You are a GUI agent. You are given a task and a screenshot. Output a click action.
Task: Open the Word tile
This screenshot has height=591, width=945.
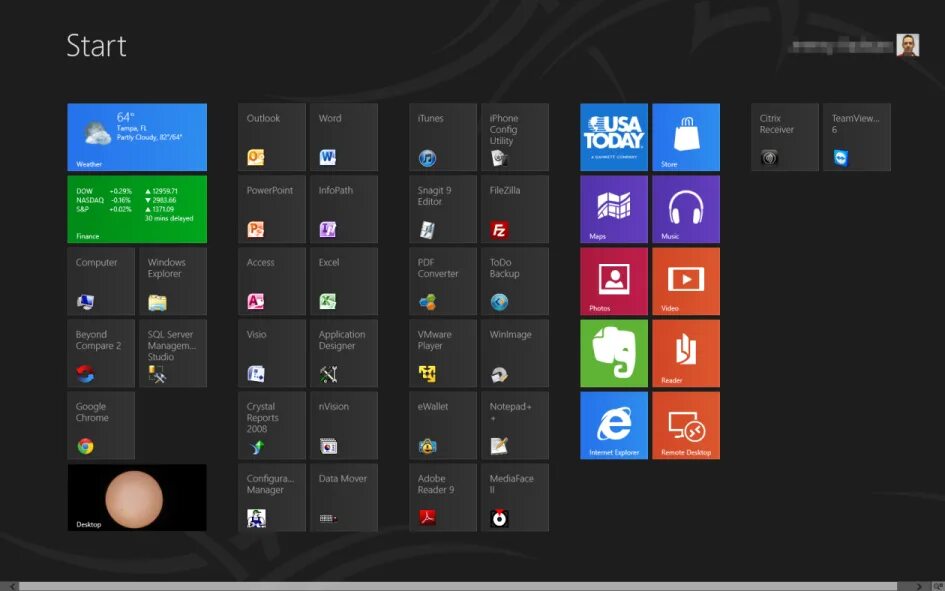pyautogui.click(x=344, y=137)
